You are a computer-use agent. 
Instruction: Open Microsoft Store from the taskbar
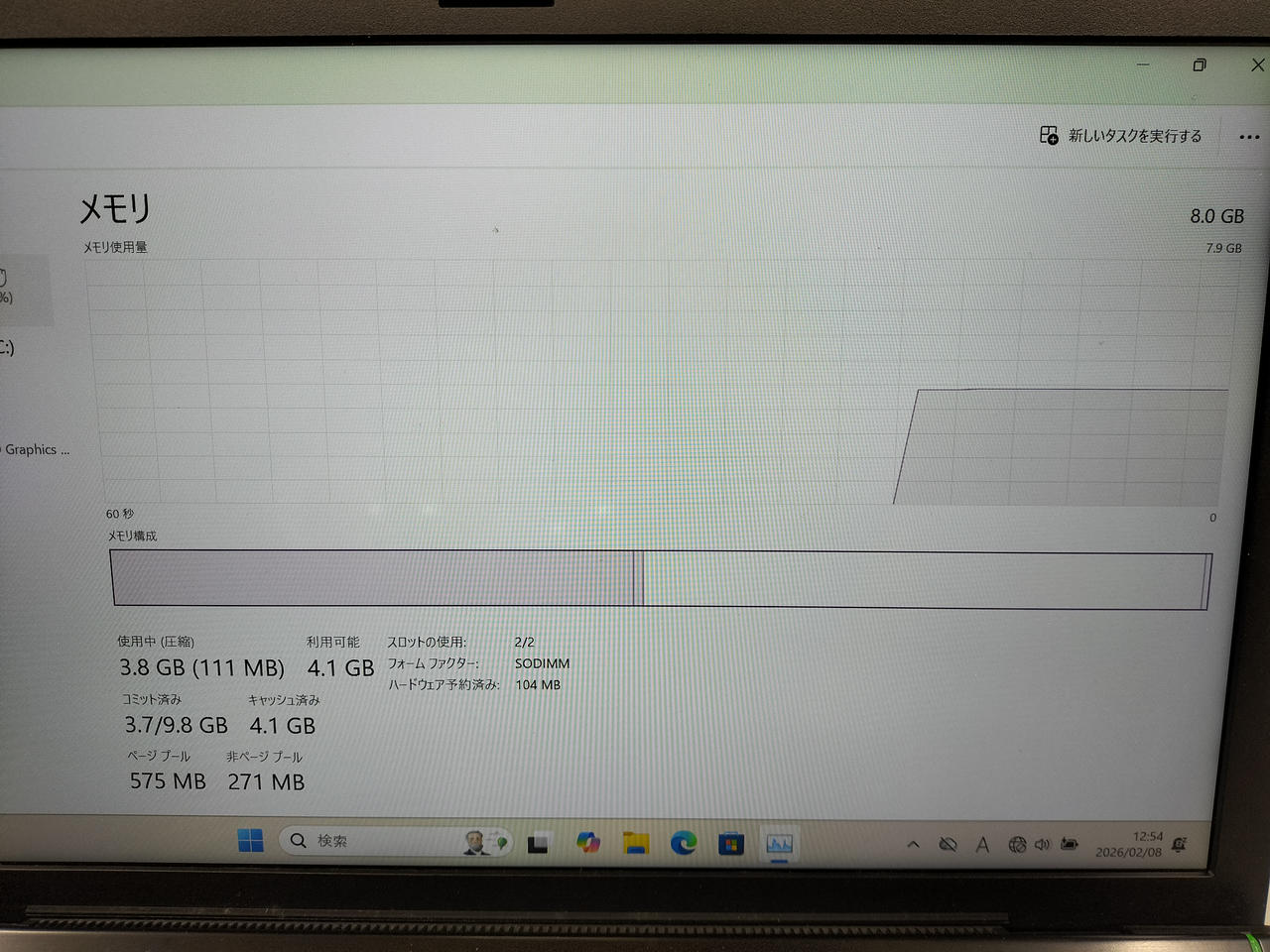click(x=731, y=845)
